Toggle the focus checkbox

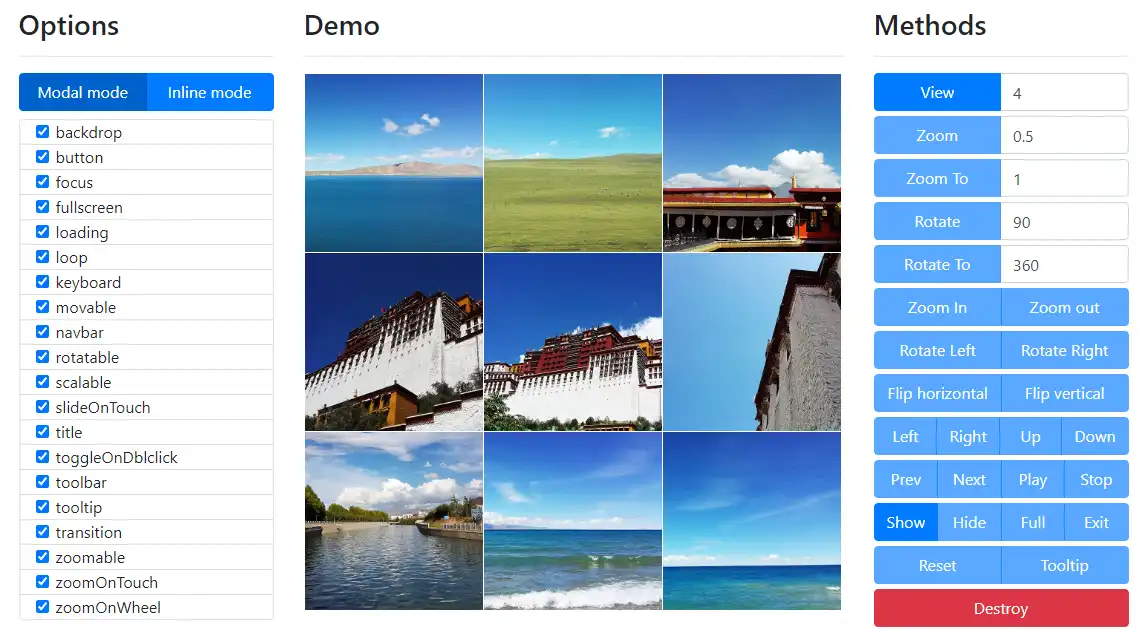tap(43, 182)
